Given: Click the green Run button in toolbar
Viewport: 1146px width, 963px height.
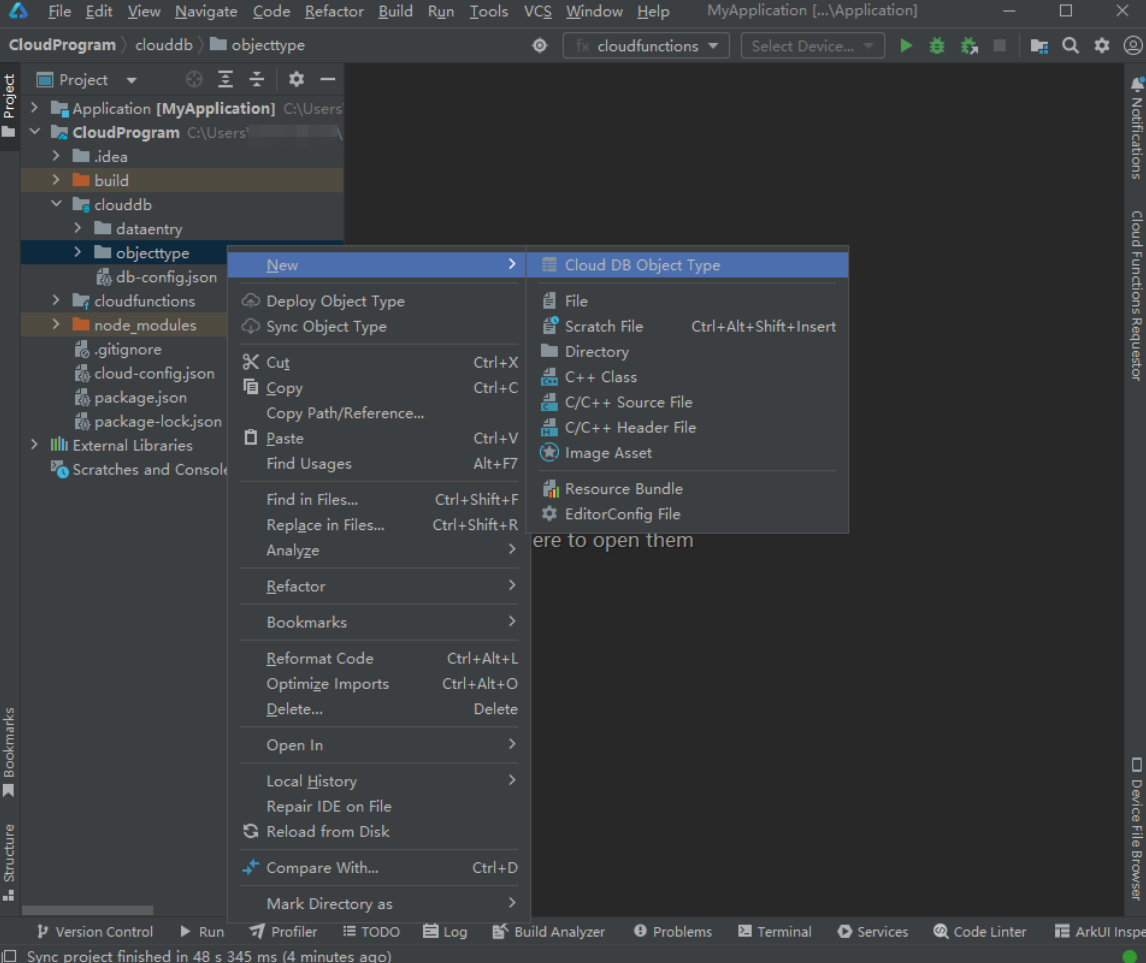Looking at the screenshot, I should coord(906,46).
